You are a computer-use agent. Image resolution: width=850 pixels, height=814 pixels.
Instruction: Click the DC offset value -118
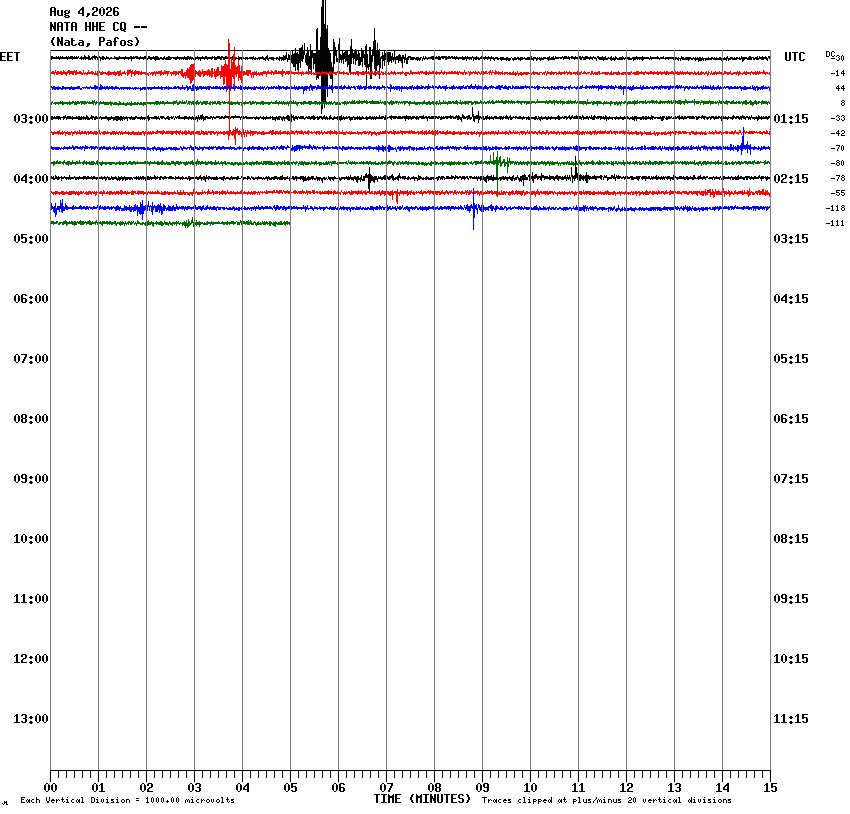tap(835, 209)
